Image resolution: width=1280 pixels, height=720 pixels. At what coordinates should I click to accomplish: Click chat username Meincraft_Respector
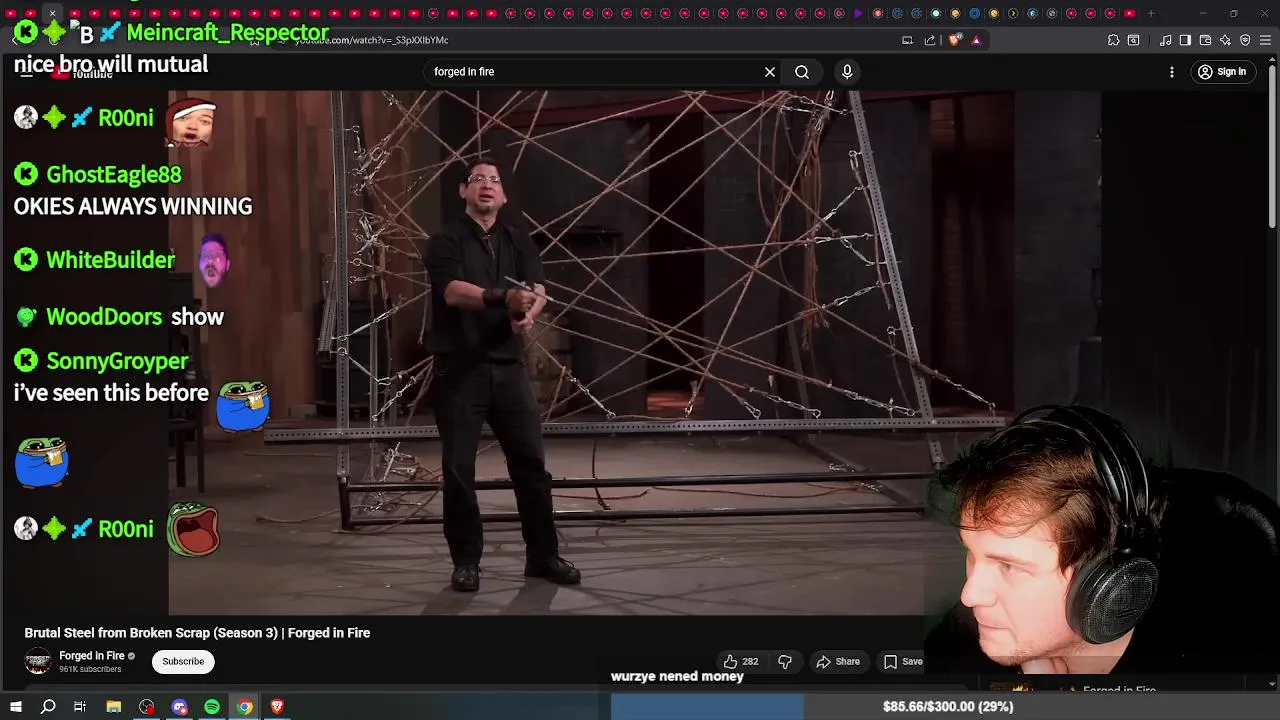point(228,32)
